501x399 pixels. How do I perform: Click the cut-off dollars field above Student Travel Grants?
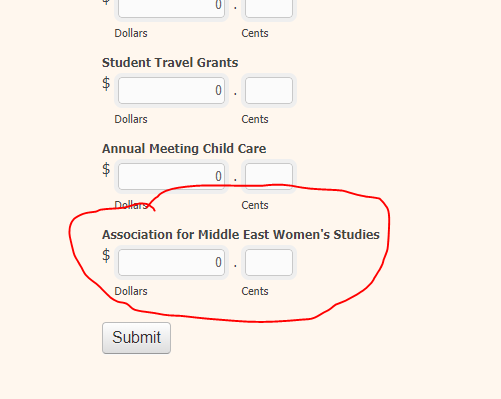[171, 7]
